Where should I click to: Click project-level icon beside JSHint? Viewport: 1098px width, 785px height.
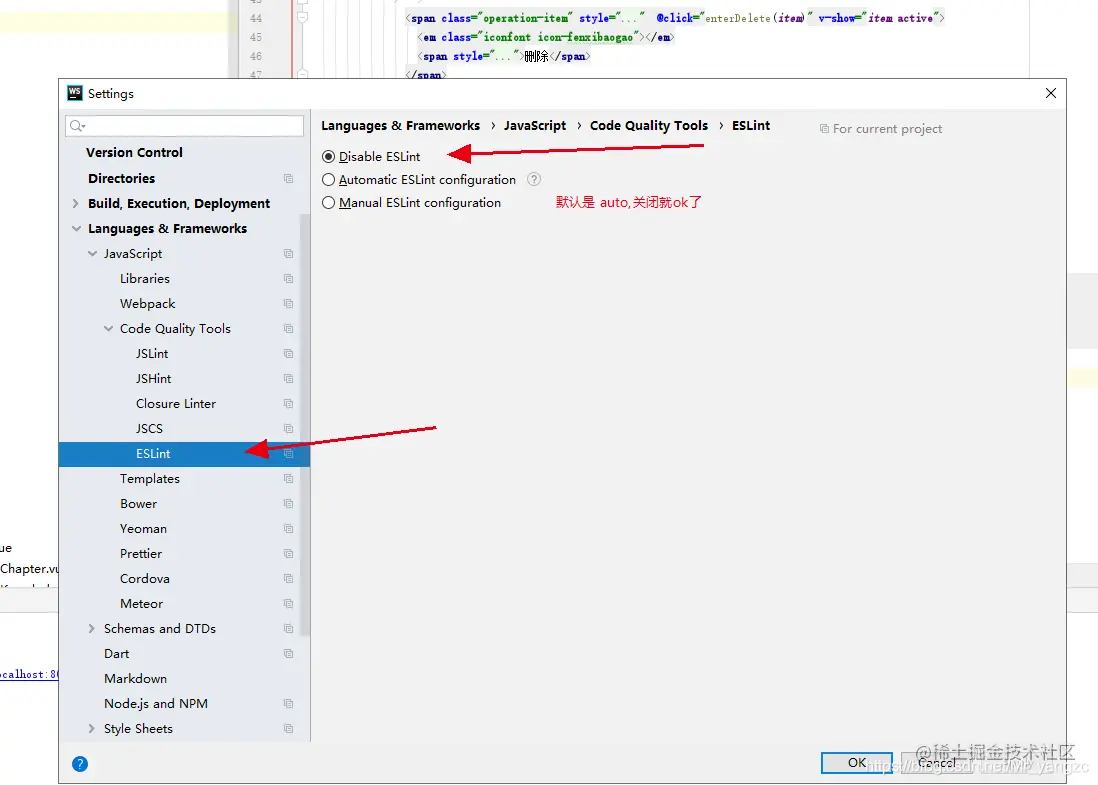click(x=289, y=379)
